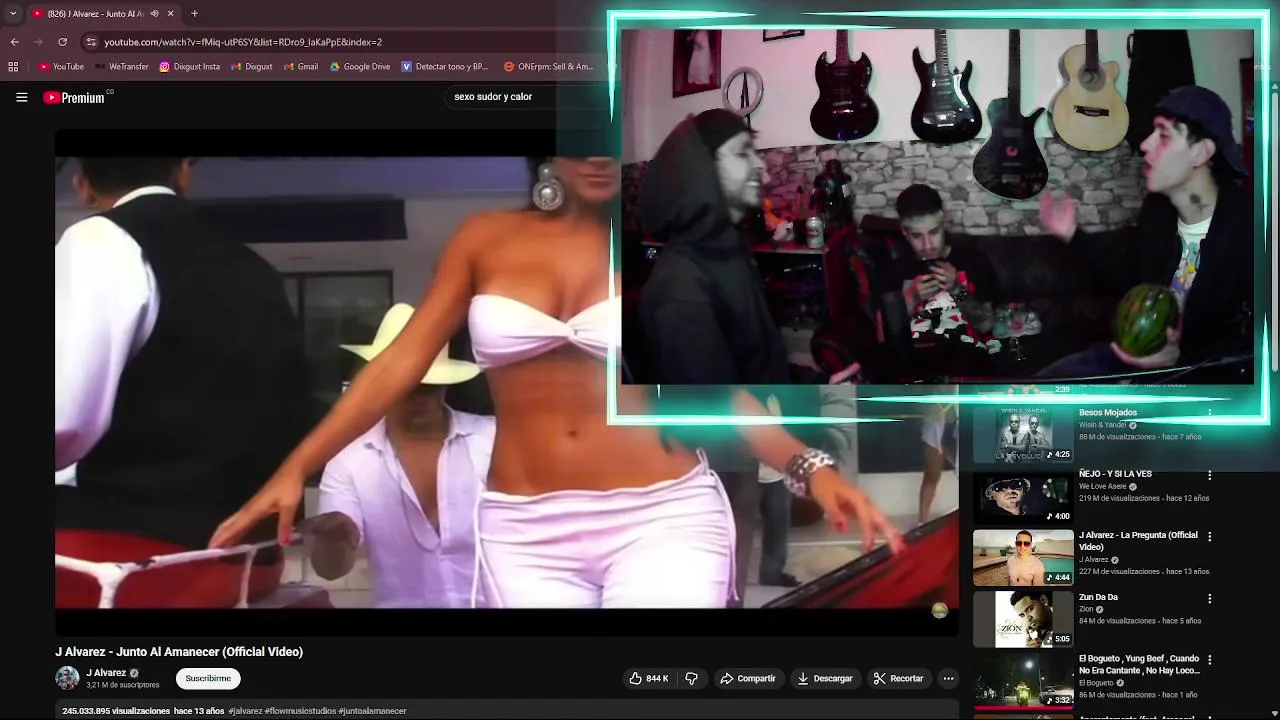Viewport: 1280px width, 720px height.
Task: Dislike the video
Action: click(691, 678)
